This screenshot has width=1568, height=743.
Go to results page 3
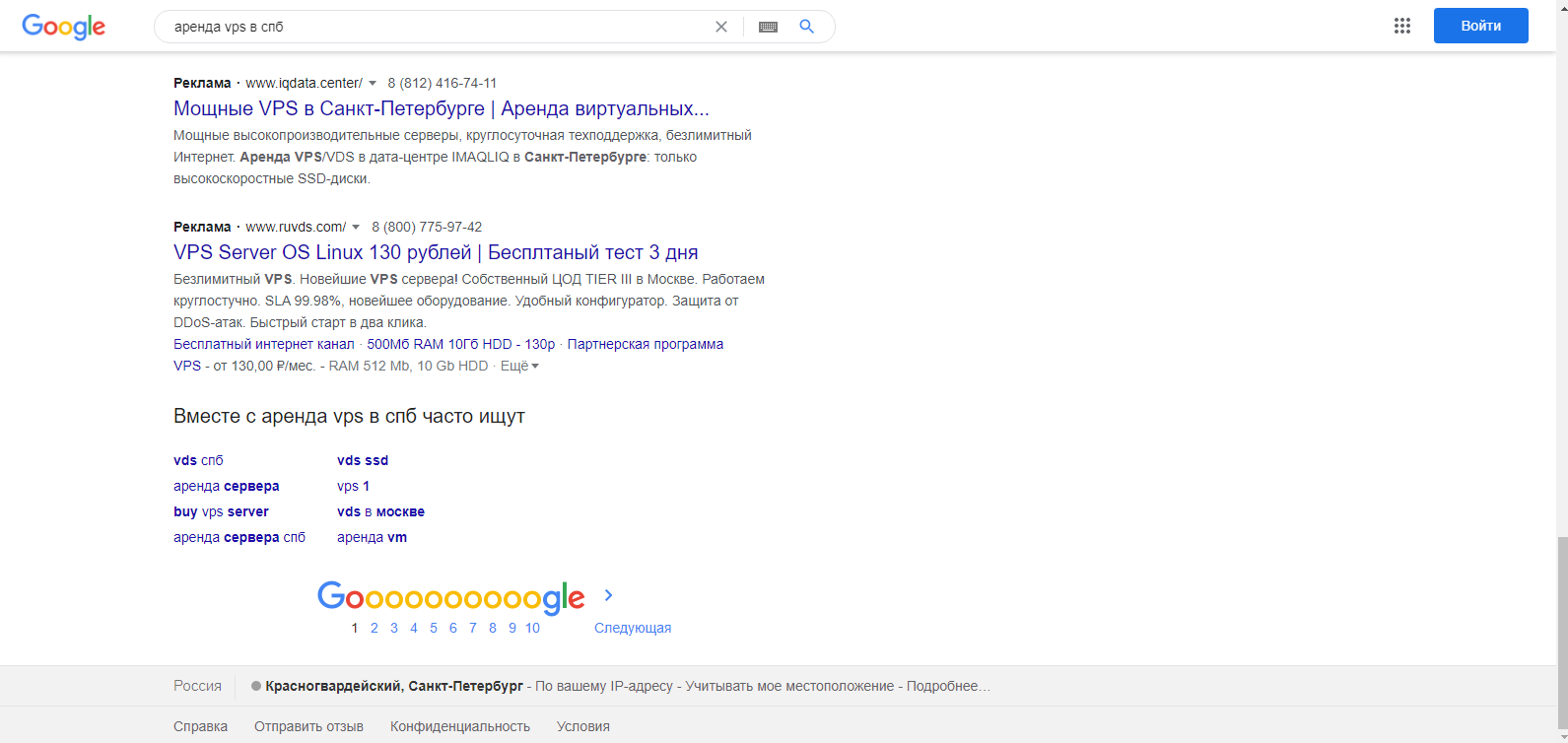click(x=394, y=628)
